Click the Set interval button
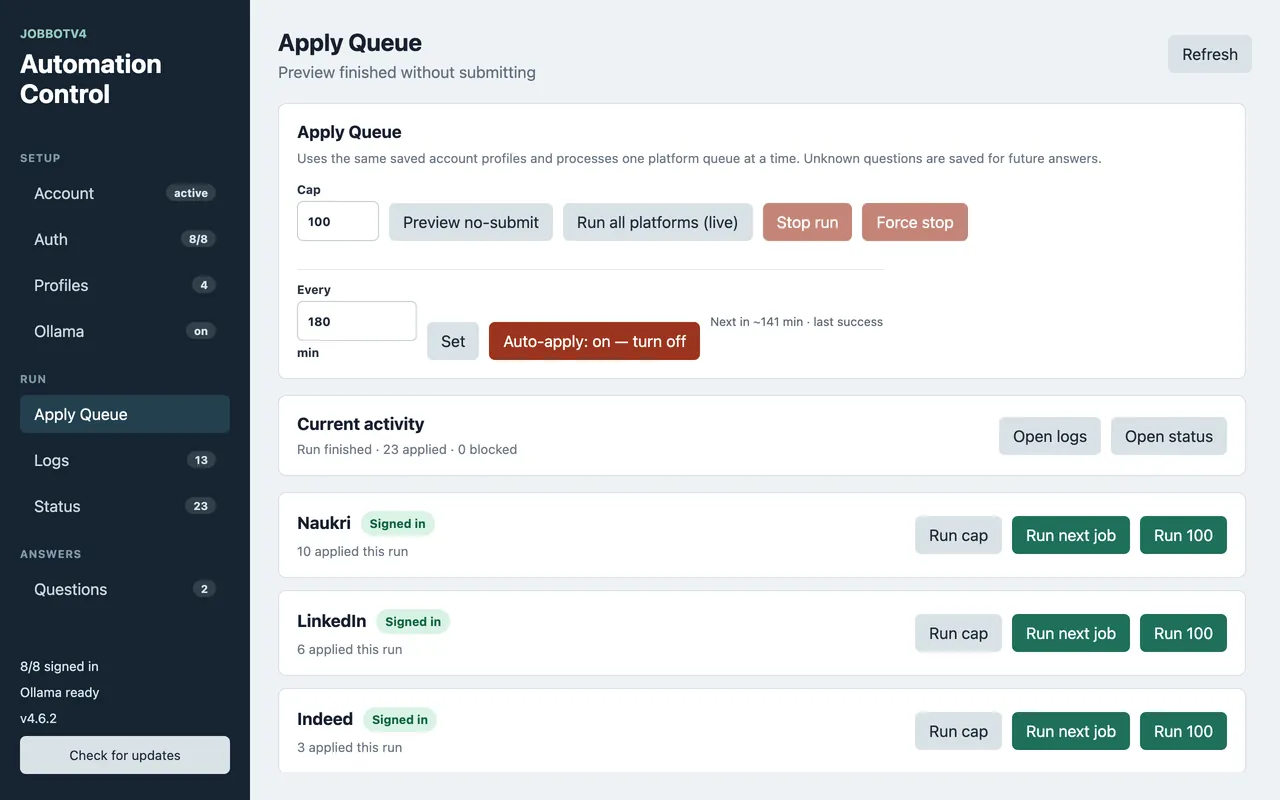1280x800 pixels. (453, 341)
